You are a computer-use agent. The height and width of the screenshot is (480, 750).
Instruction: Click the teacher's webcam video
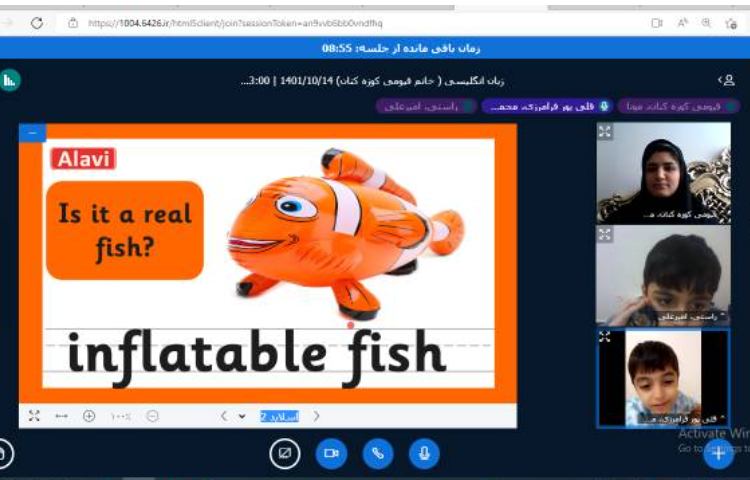pyautogui.click(x=663, y=173)
